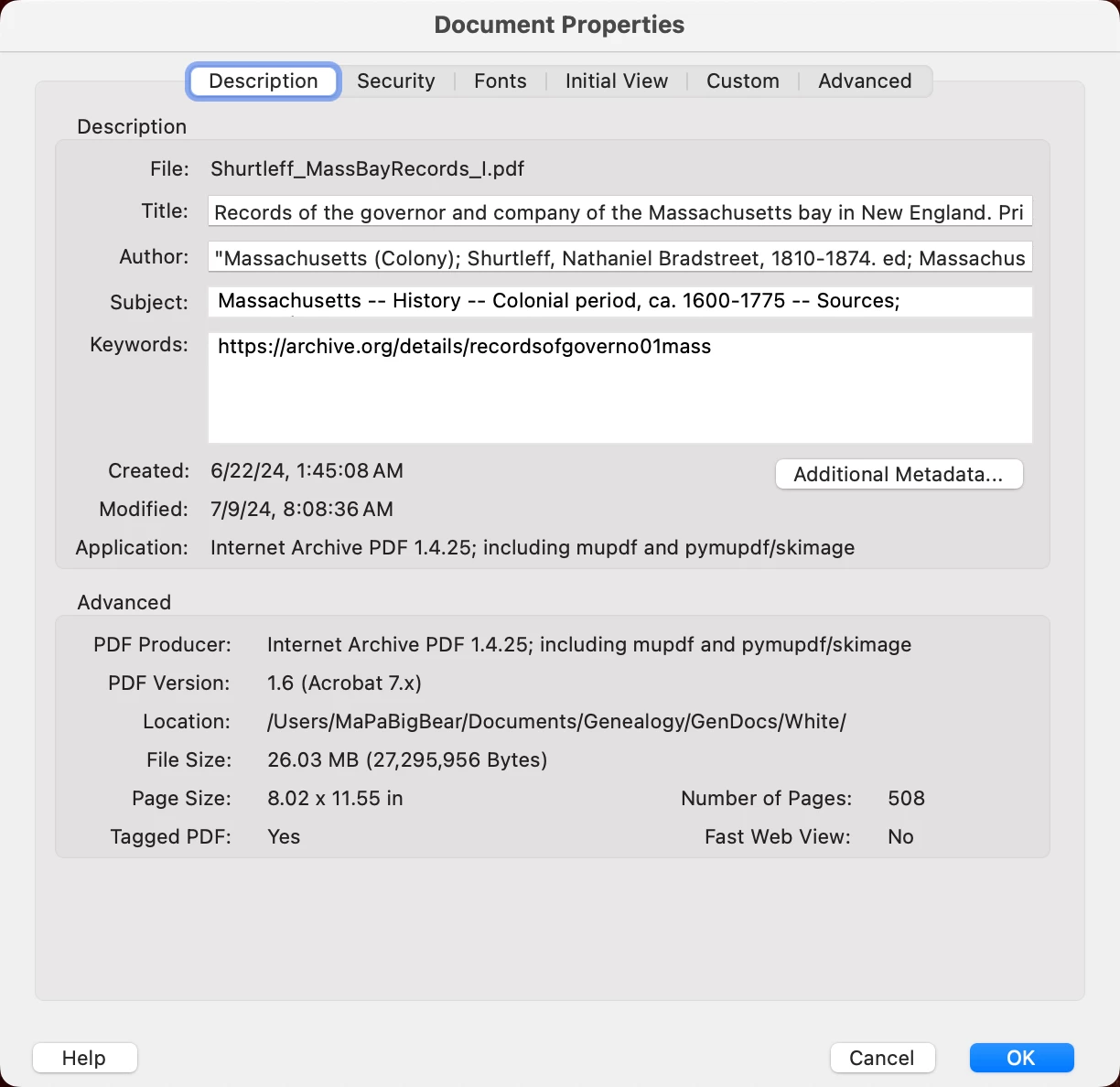The width and height of the screenshot is (1120, 1087).
Task: Click the Advanced section heading
Action: click(x=124, y=602)
